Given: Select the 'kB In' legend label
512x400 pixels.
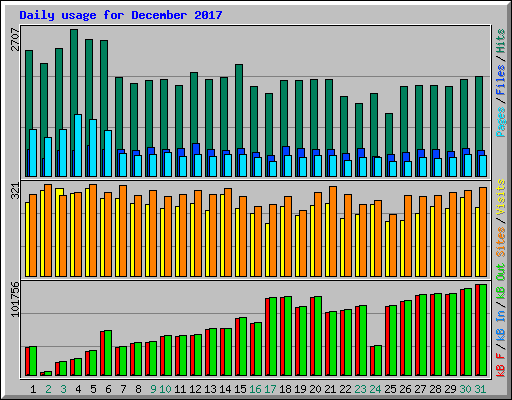Looking at the screenshot, I should [501, 325].
